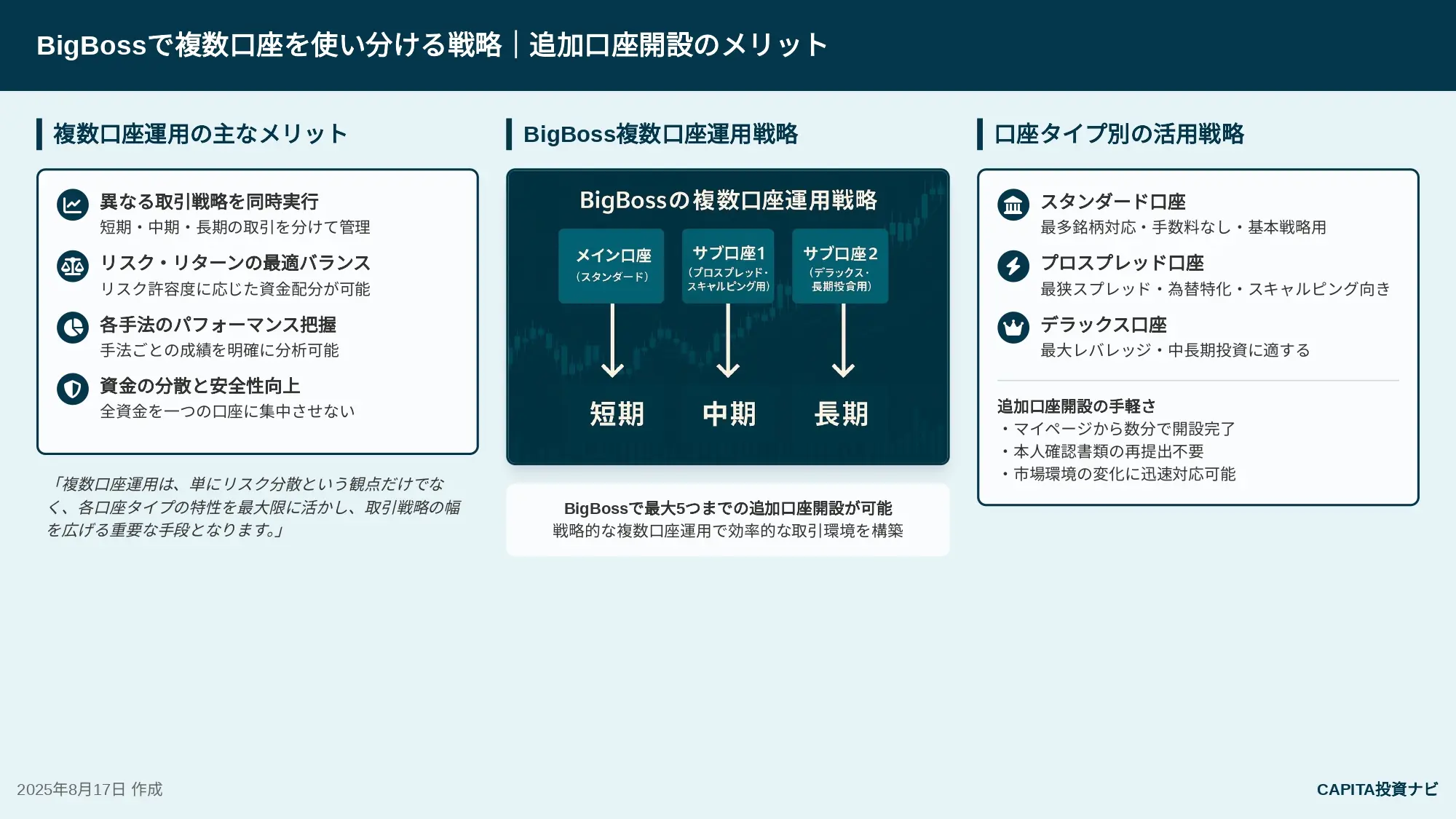Image resolution: width=1456 pixels, height=819 pixels.
Task: Click text 全資金を一つの口座に集中させない
Action: (x=227, y=411)
